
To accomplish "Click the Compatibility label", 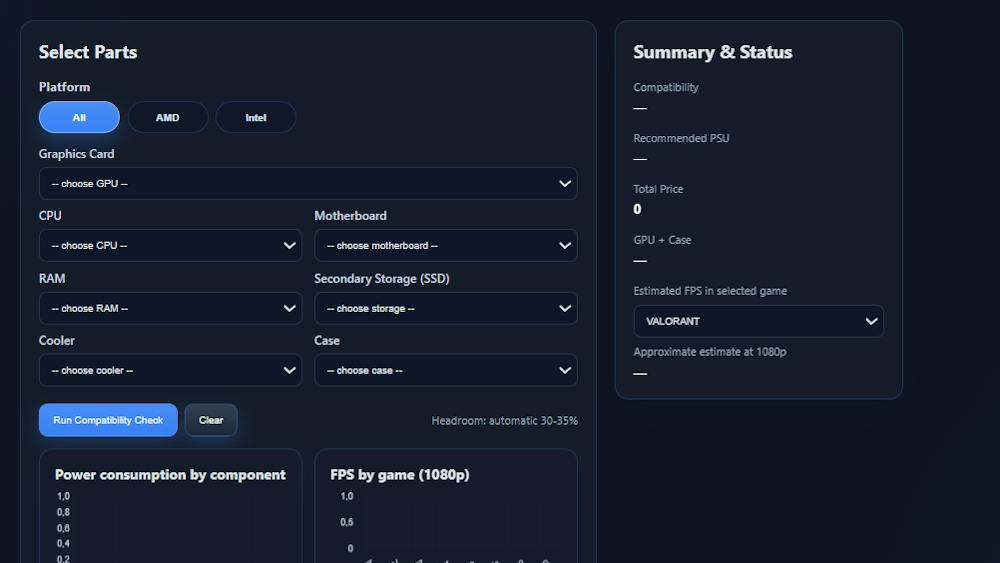I will [x=666, y=87].
